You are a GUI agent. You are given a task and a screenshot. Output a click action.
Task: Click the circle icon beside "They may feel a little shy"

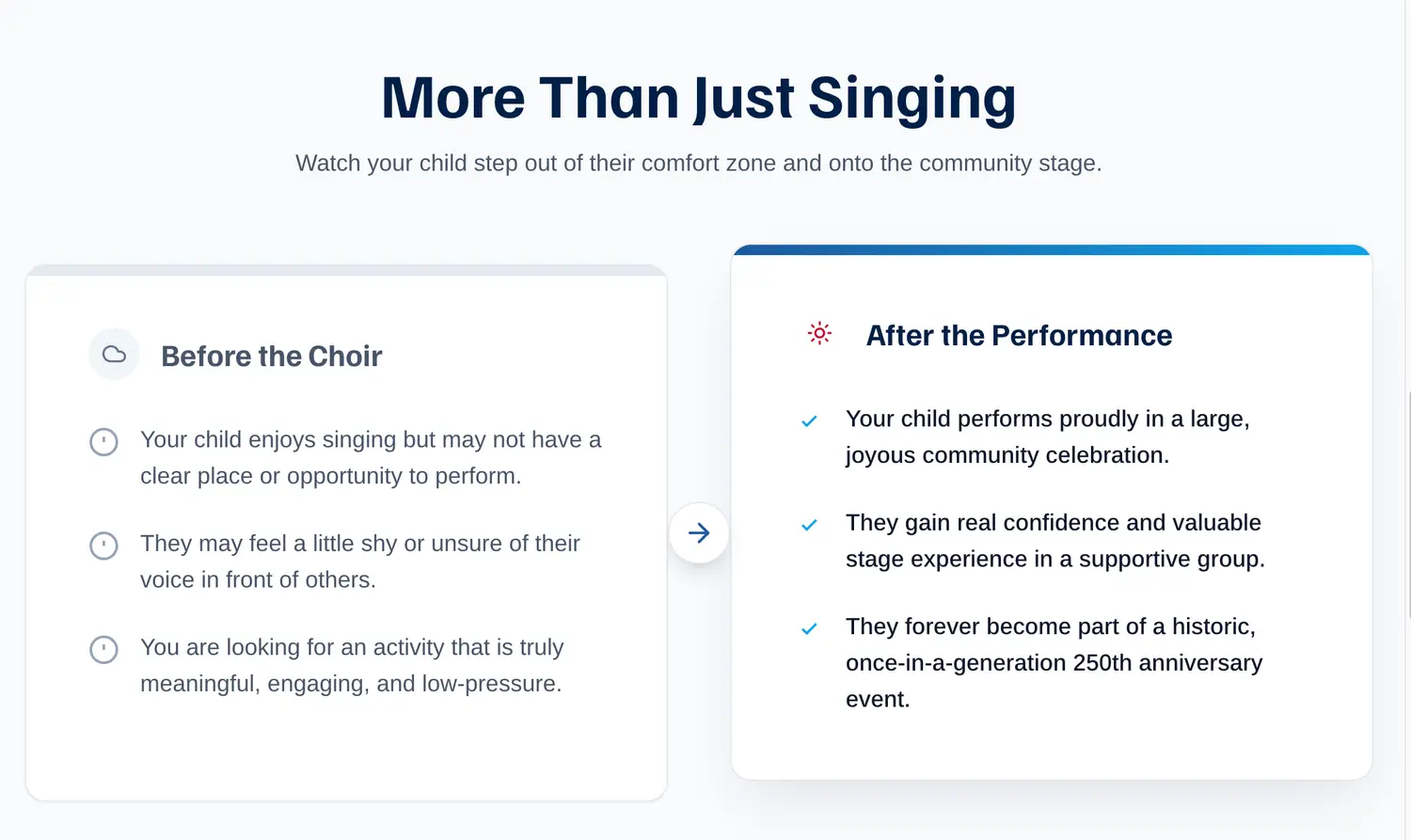coord(103,546)
